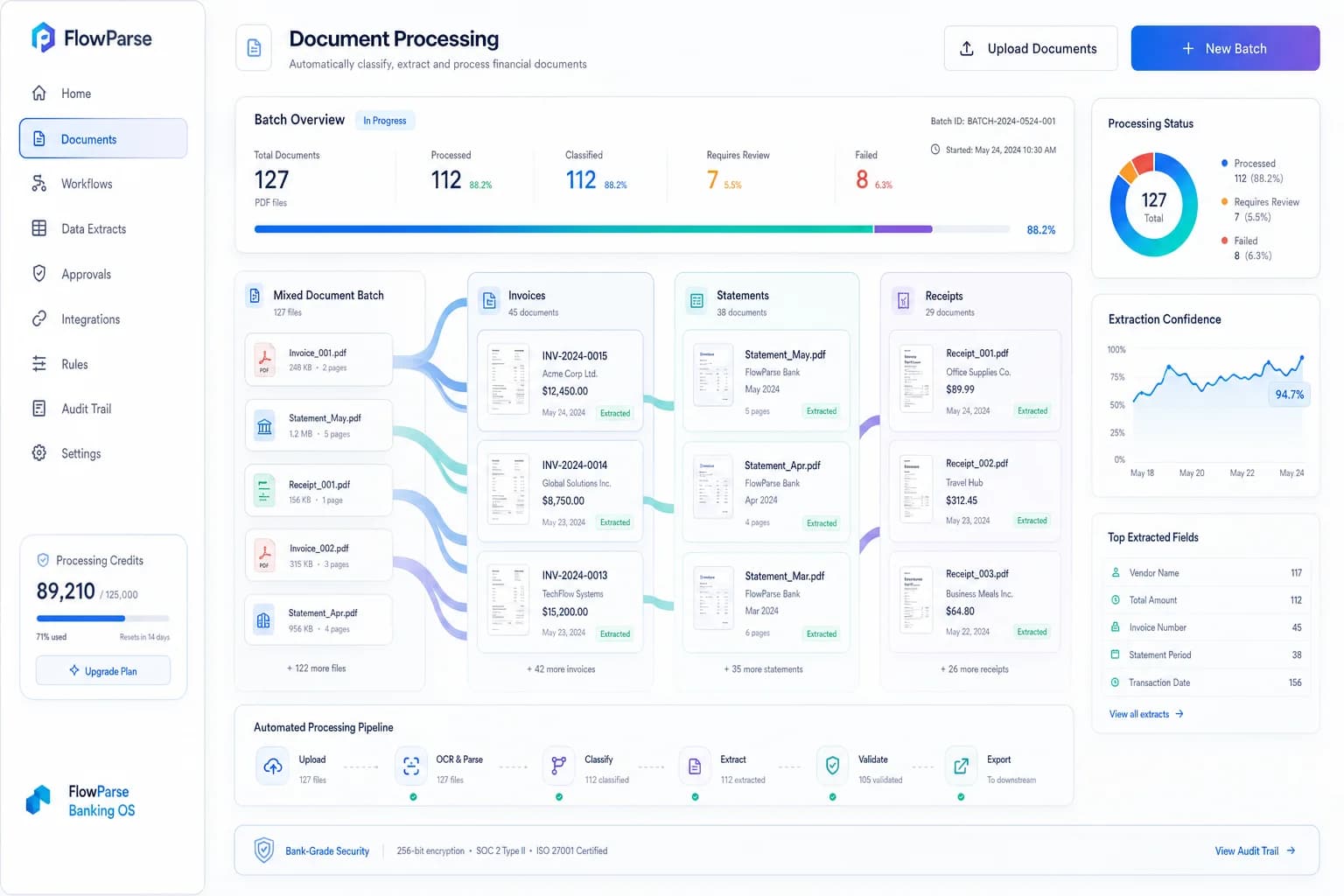Click the Export pipeline step icon

click(961, 766)
